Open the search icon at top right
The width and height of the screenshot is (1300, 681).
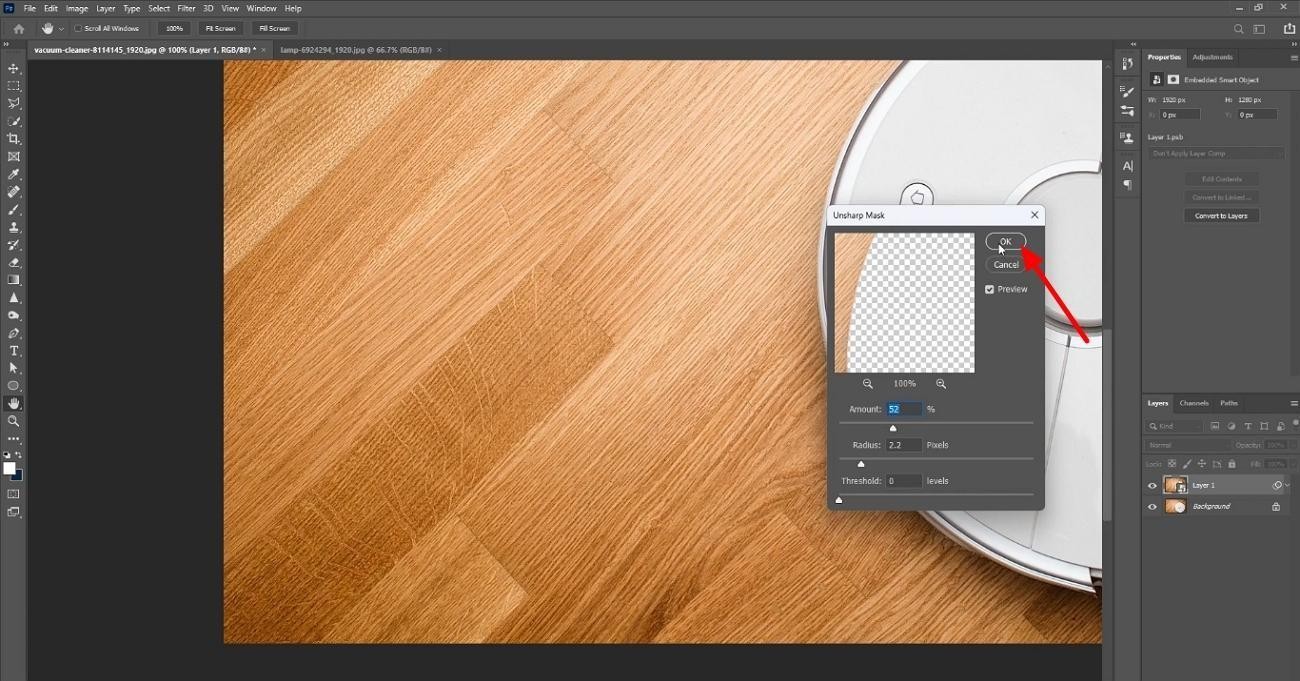(x=1239, y=29)
